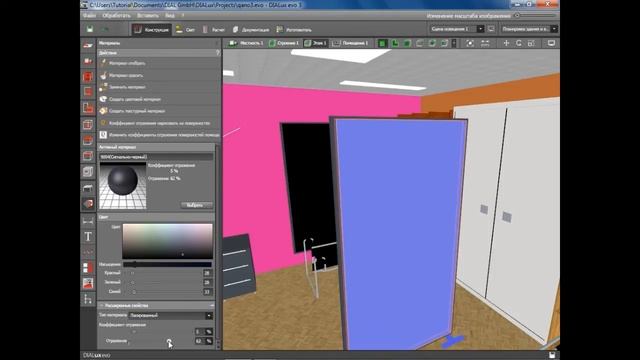Open the Вид menu
Viewport: 640px width, 360px height.
coord(170,16)
